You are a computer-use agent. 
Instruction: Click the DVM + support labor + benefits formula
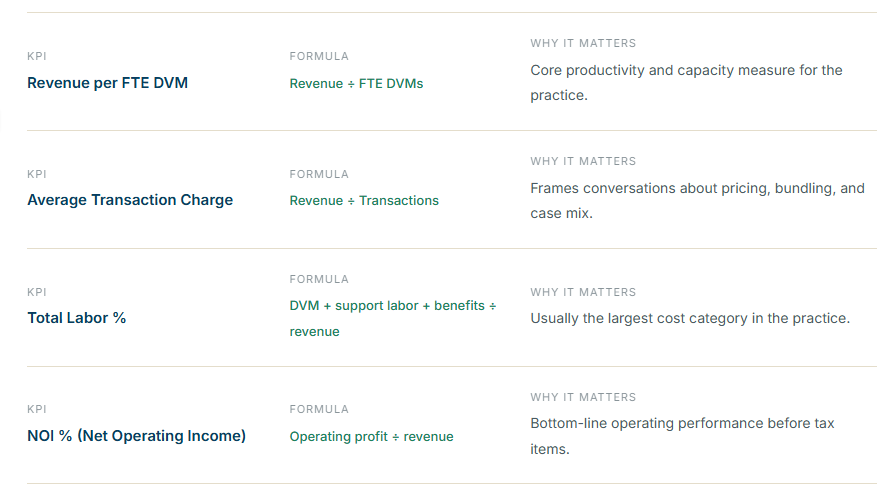click(x=393, y=319)
